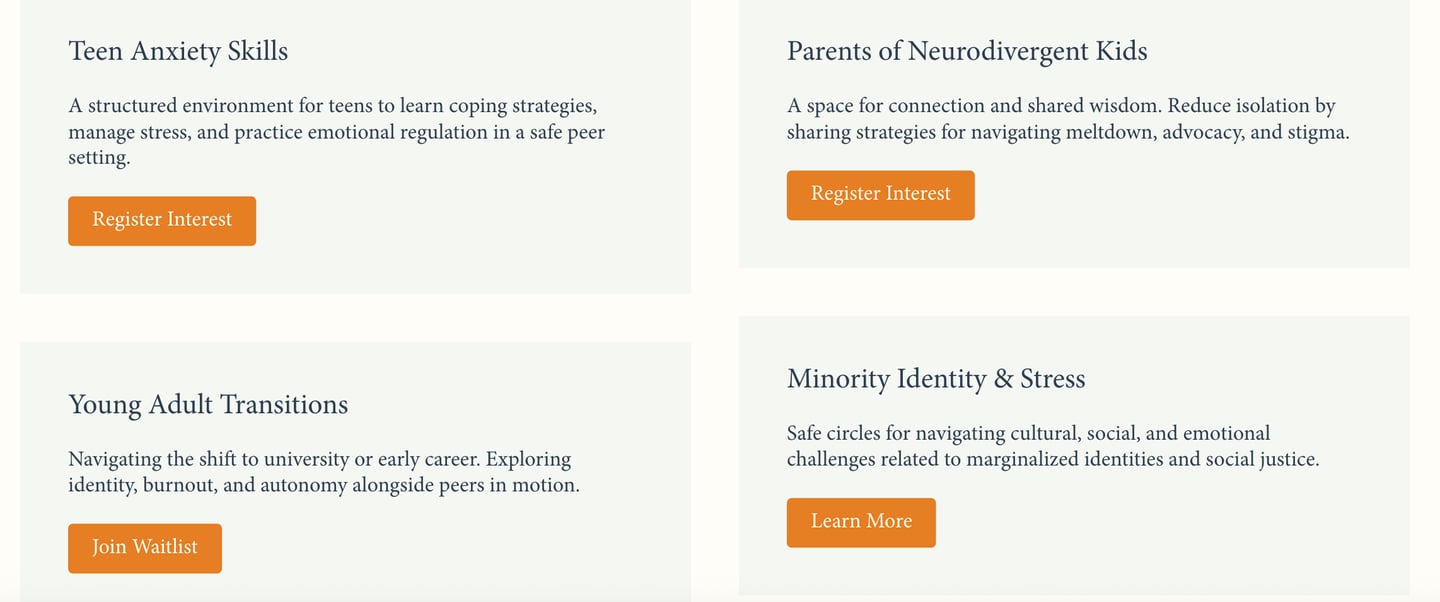Viewport: 1440px width, 602px height.
Task: Click the description about university or early career
Action: point(323,472)
